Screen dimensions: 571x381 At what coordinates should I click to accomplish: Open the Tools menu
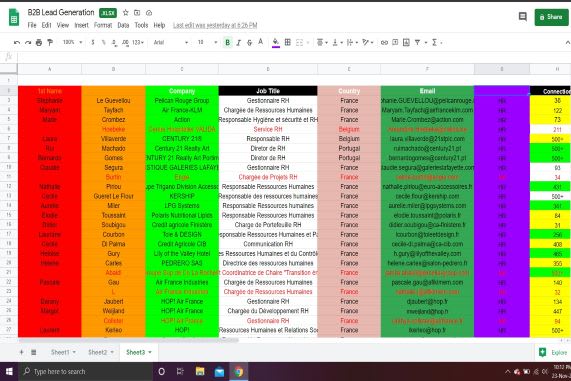point(141,25)
